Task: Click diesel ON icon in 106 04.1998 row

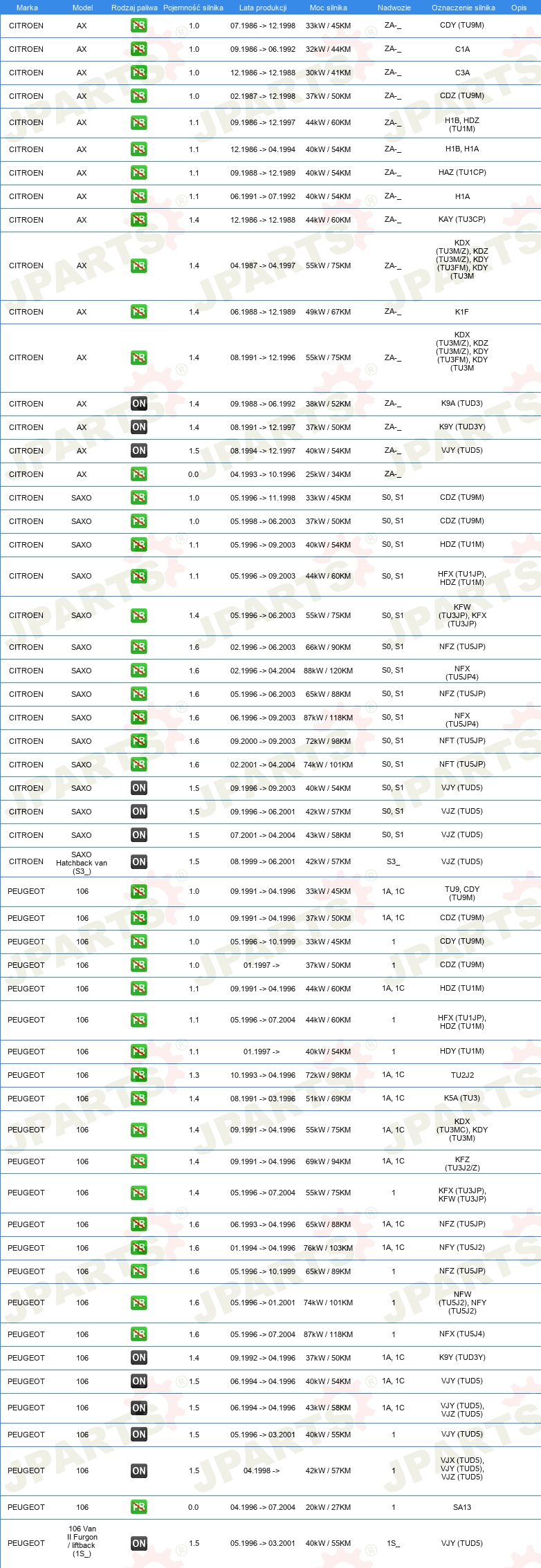Action: click(x=139, y=1471)
